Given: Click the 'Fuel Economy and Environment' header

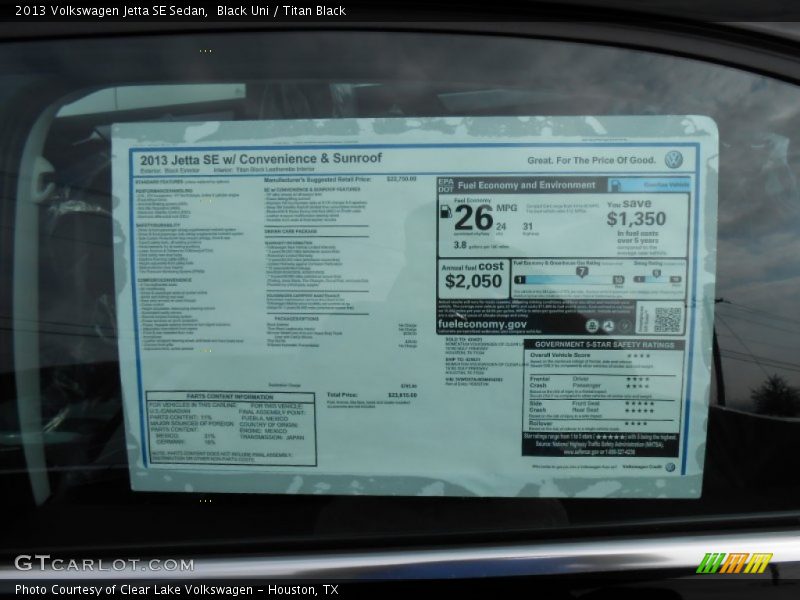Looking at the screenshot, I should [x=526, y=185].
